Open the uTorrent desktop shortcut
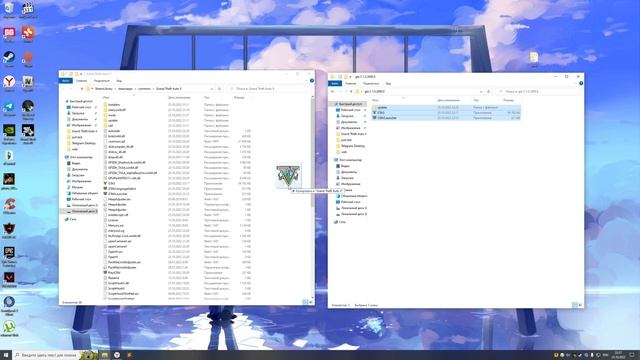The height and width of the screenshot is (360, 640). pyautogui.click(x=9, y=329)
